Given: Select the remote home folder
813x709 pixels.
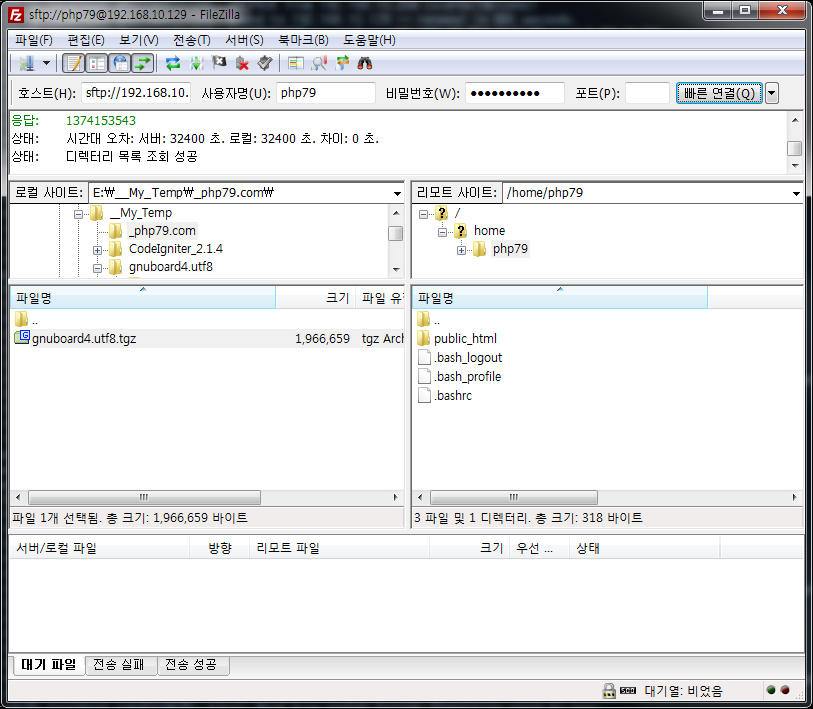Looking at the screenshot, I should pyautogui.click(x=489, y=231).
